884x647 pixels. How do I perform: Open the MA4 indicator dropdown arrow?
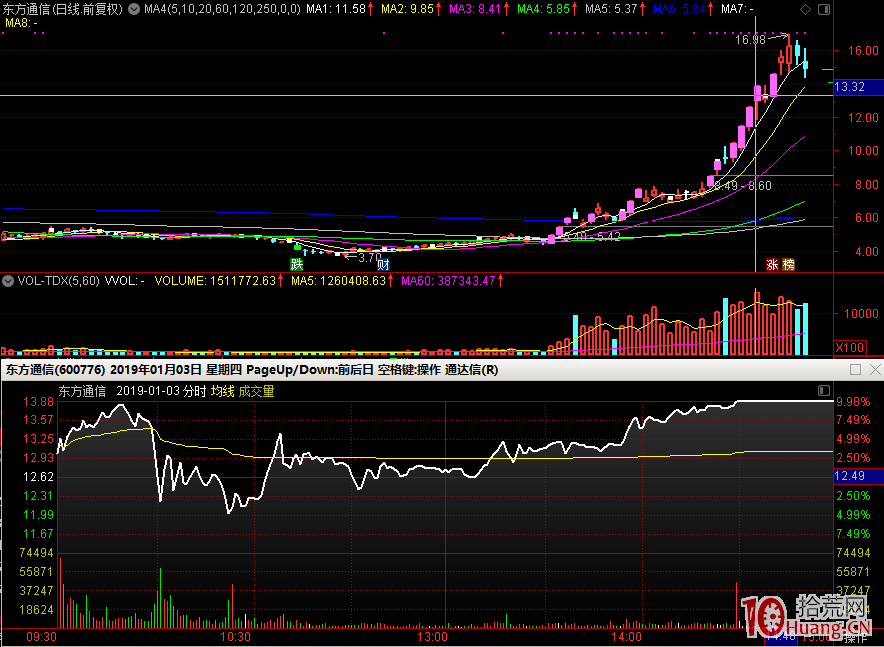[132, 9]
